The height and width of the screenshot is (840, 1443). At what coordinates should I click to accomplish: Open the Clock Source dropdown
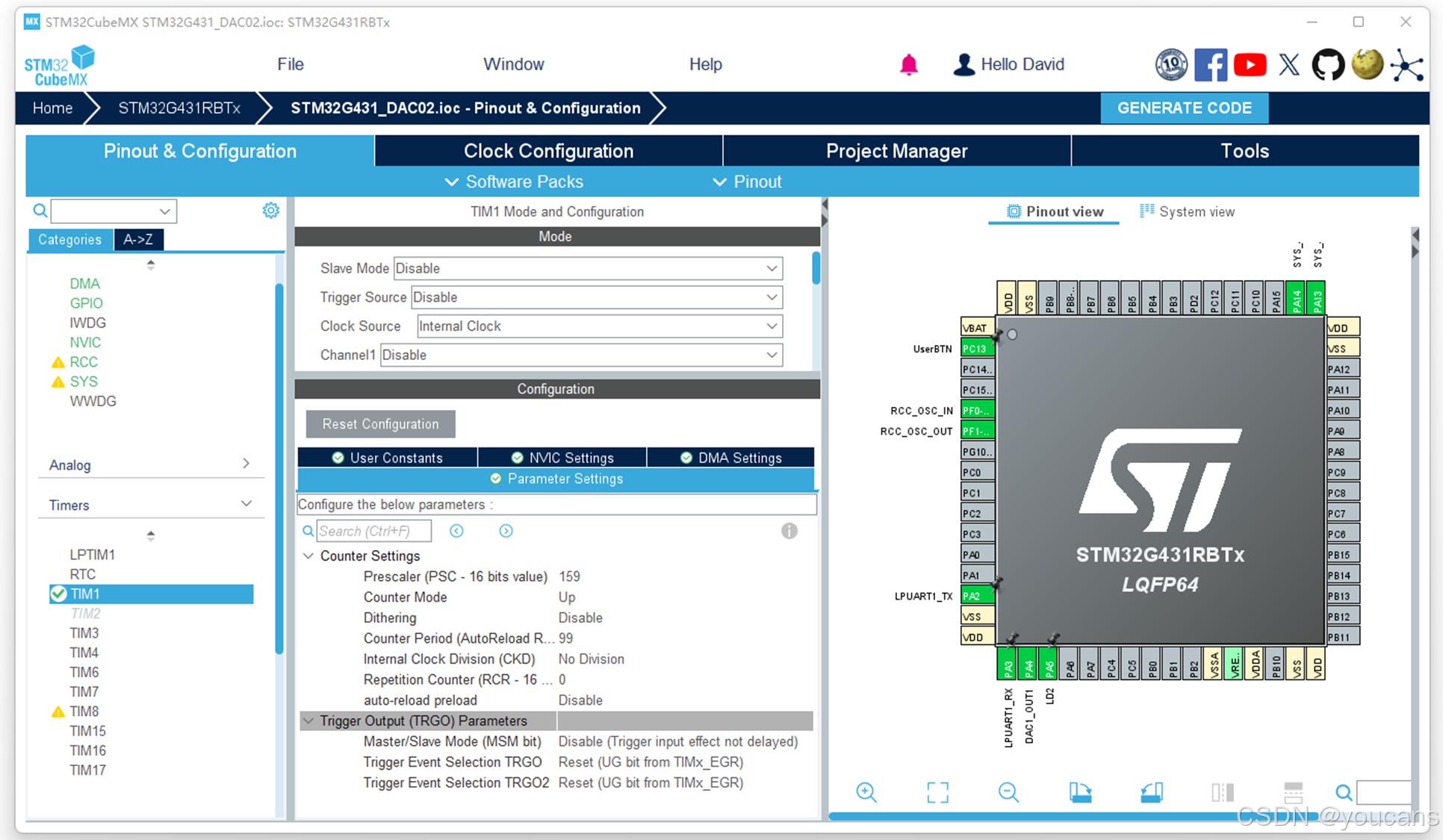[599, 326]
